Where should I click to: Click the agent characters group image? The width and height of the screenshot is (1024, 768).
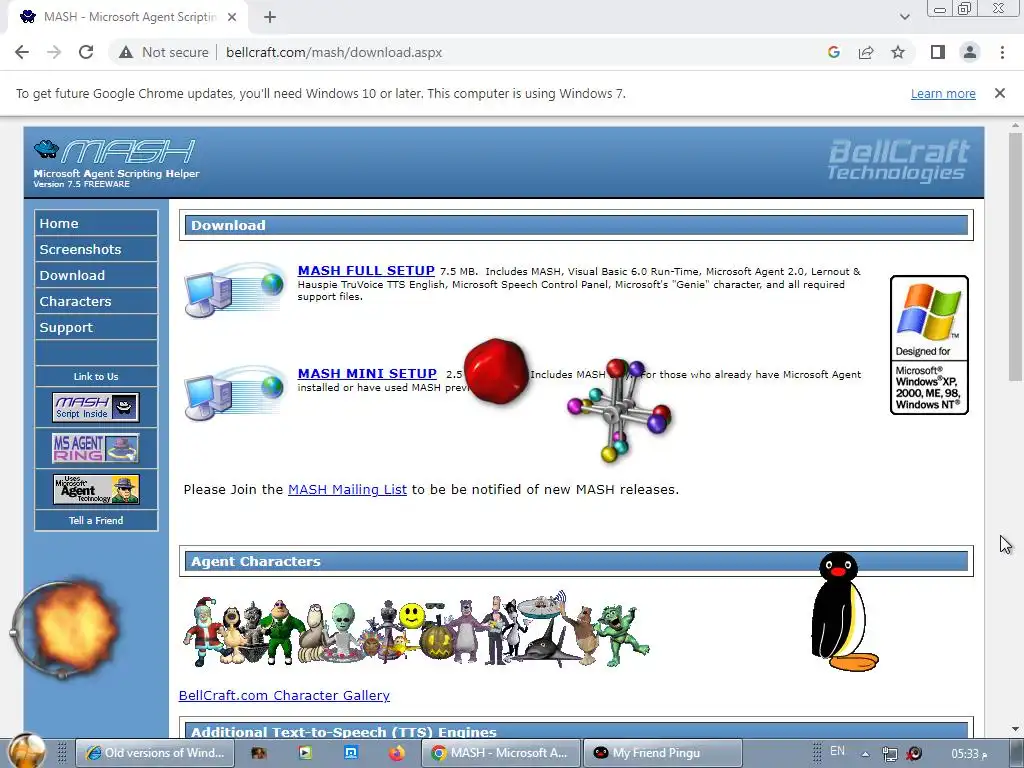[x=416, y=630]
